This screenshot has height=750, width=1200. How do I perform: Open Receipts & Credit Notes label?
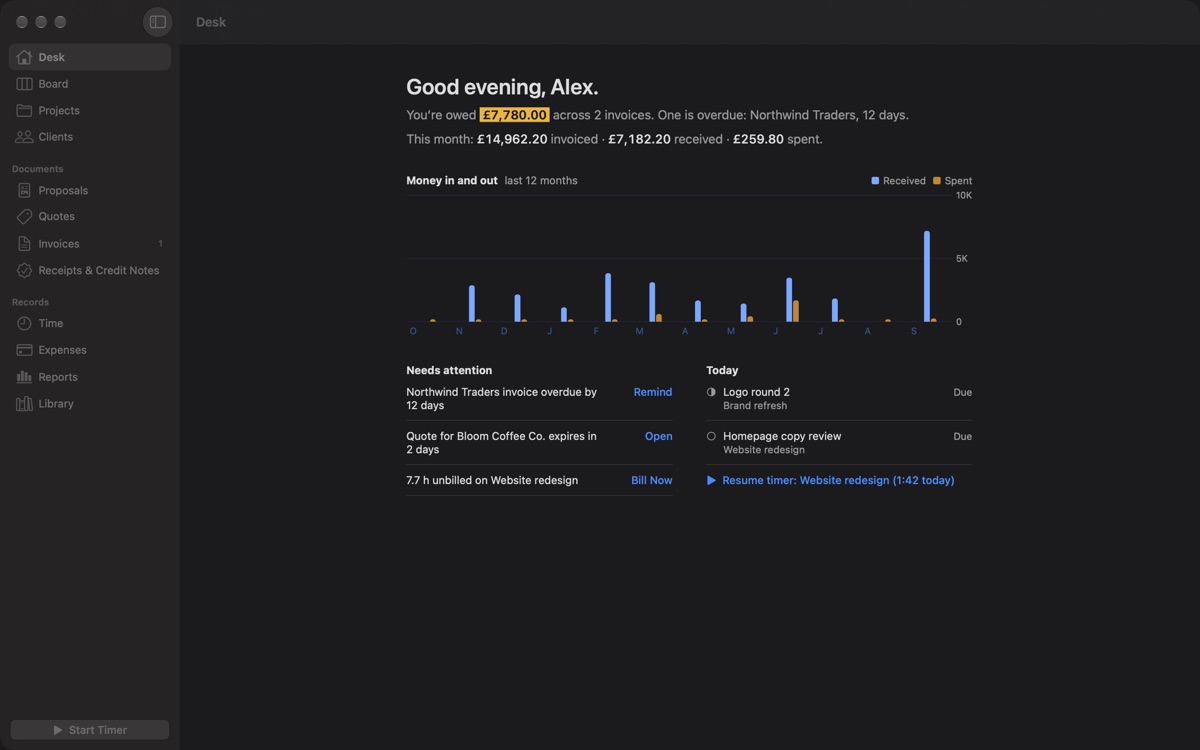pyautogui.click(x=98, y=270)
